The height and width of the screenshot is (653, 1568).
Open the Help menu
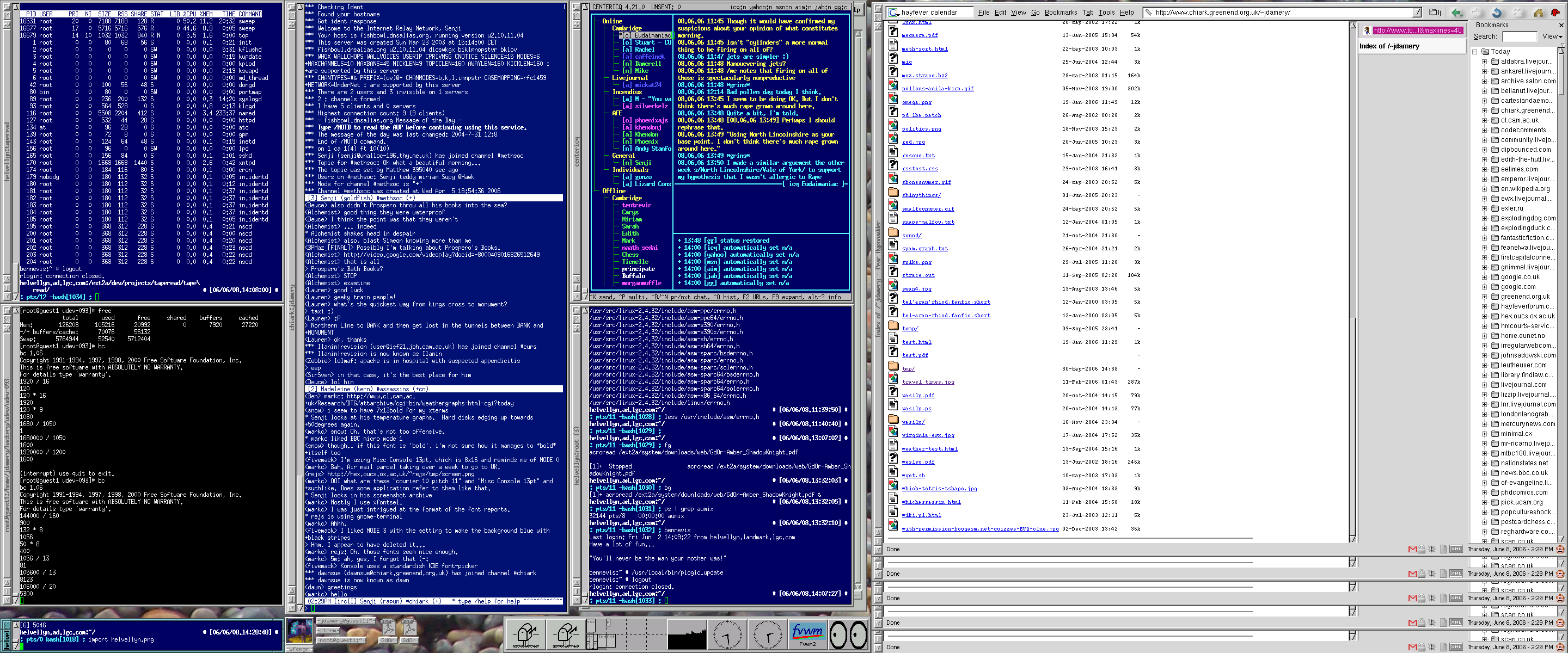tap(1126, 12)
